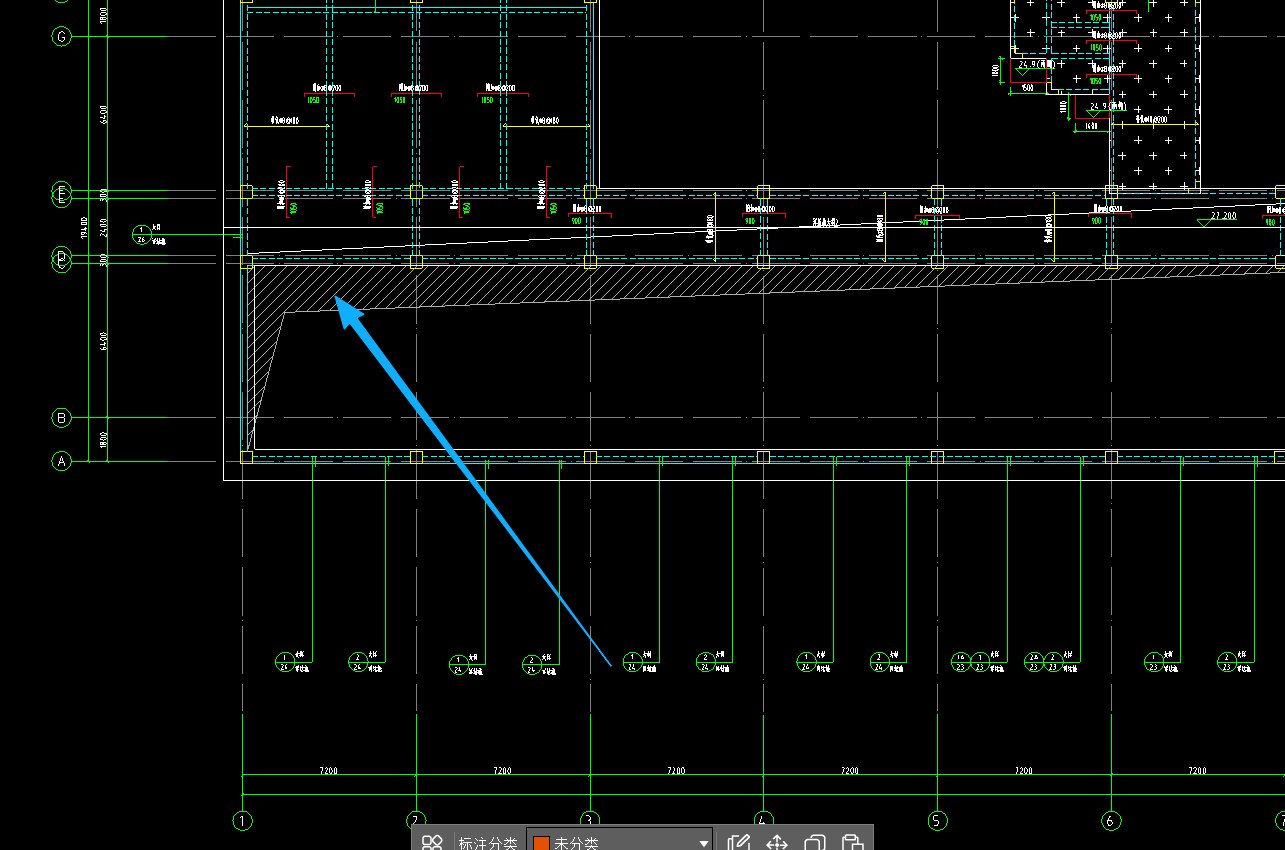Screen dimensions: 1285x850
Task: Click 7200 dimension between axes 4 and 5
Action: pos(850,770)
